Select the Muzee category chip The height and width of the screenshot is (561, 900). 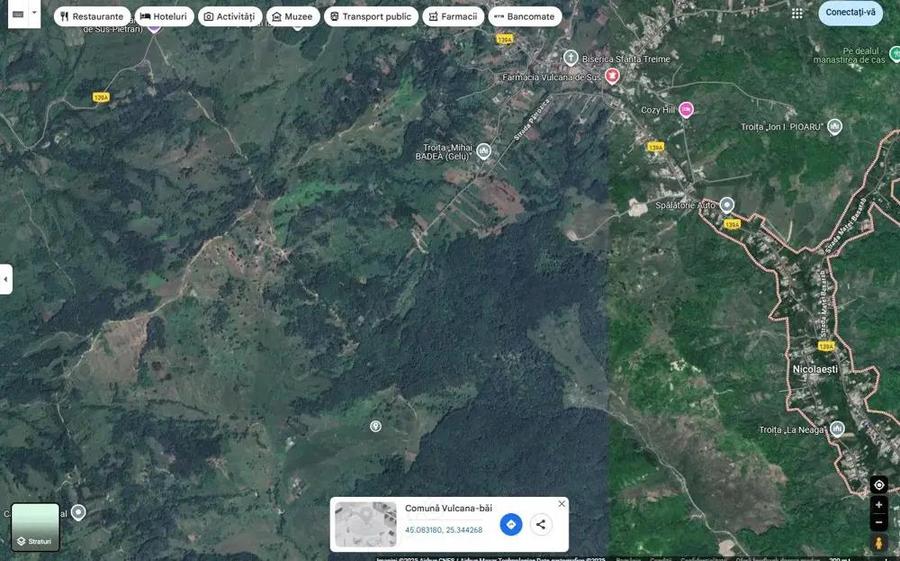(293, 17)
